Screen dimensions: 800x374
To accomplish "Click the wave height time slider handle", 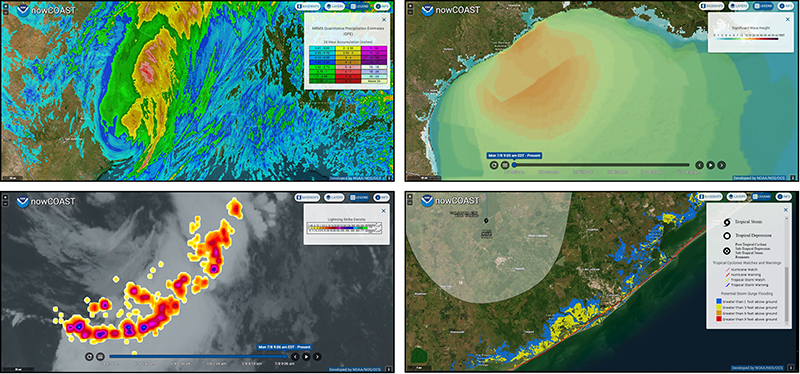I will [514, 165].
